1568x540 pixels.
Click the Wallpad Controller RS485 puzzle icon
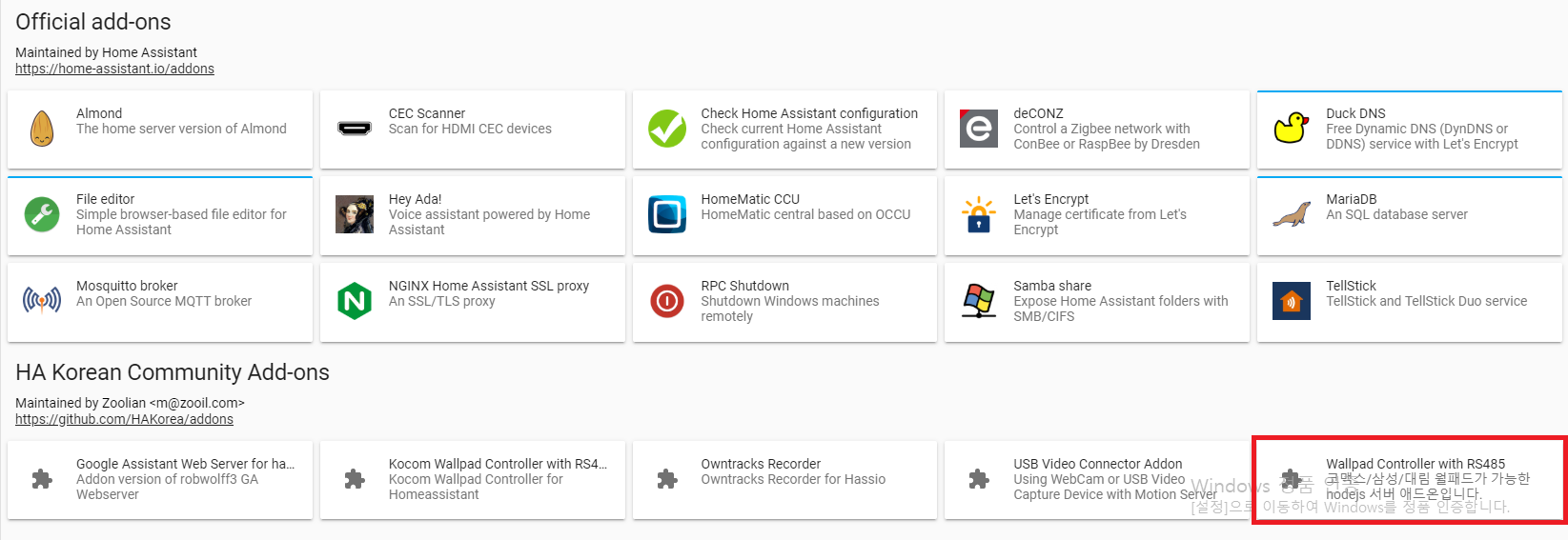click(1292, 479)
